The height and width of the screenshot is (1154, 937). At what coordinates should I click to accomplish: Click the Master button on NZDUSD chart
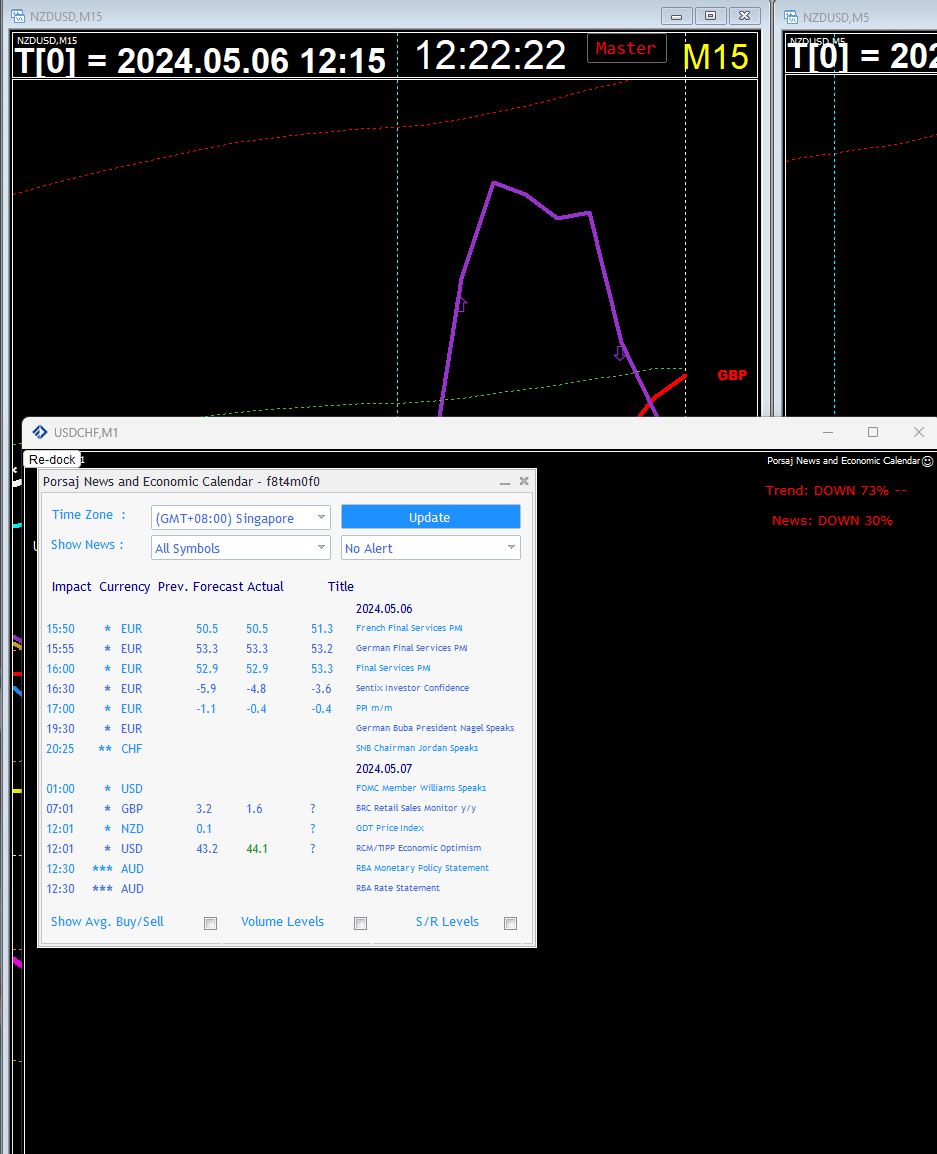tap(626, 49)
